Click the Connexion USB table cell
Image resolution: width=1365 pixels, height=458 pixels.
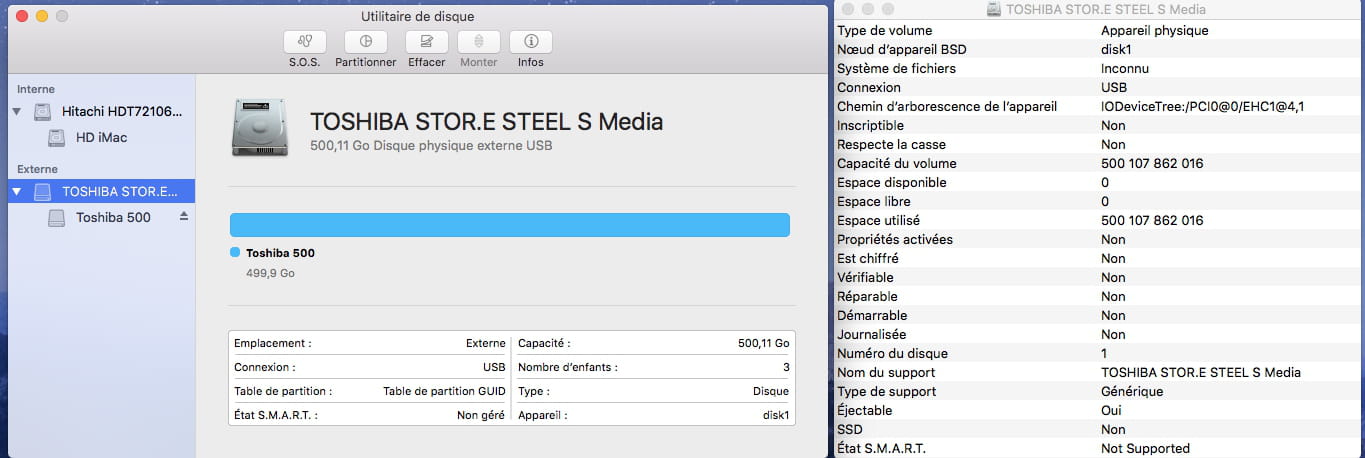pos(370,367)
